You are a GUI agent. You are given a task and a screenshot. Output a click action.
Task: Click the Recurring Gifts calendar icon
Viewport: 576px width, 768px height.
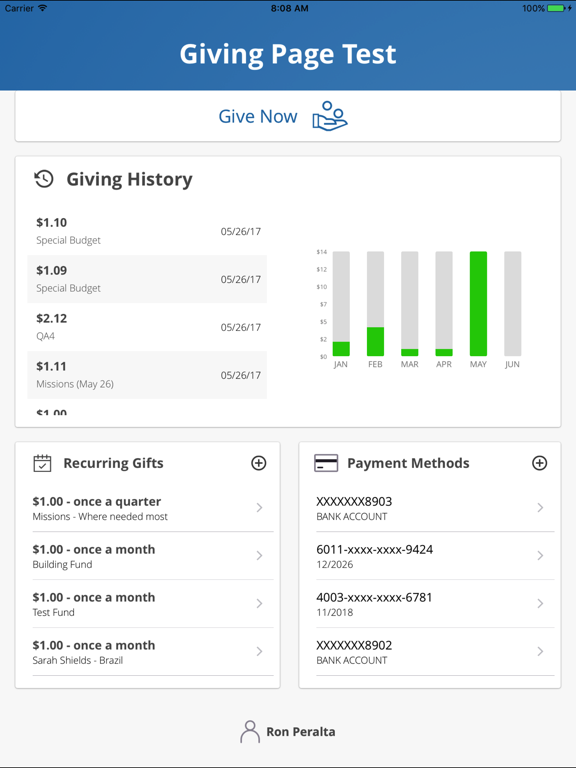(42, 463)
